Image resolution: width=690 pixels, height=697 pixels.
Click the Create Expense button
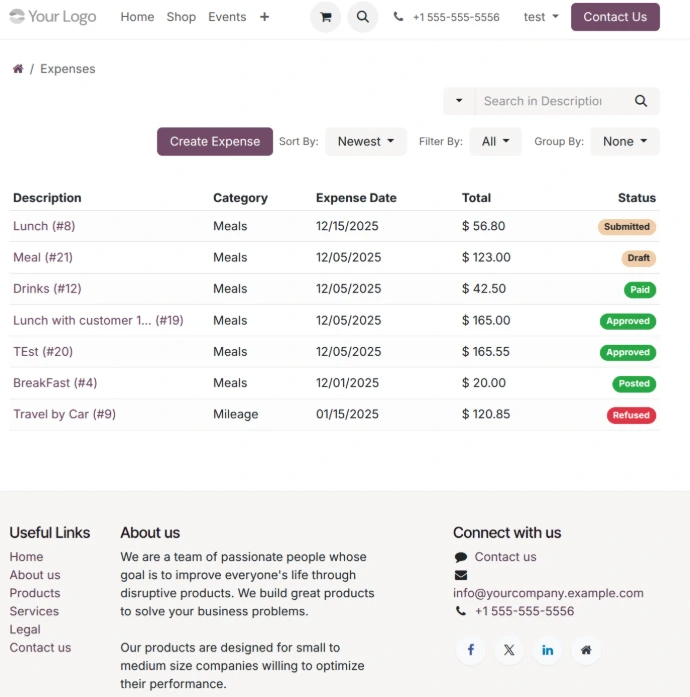tap(214, 142)
